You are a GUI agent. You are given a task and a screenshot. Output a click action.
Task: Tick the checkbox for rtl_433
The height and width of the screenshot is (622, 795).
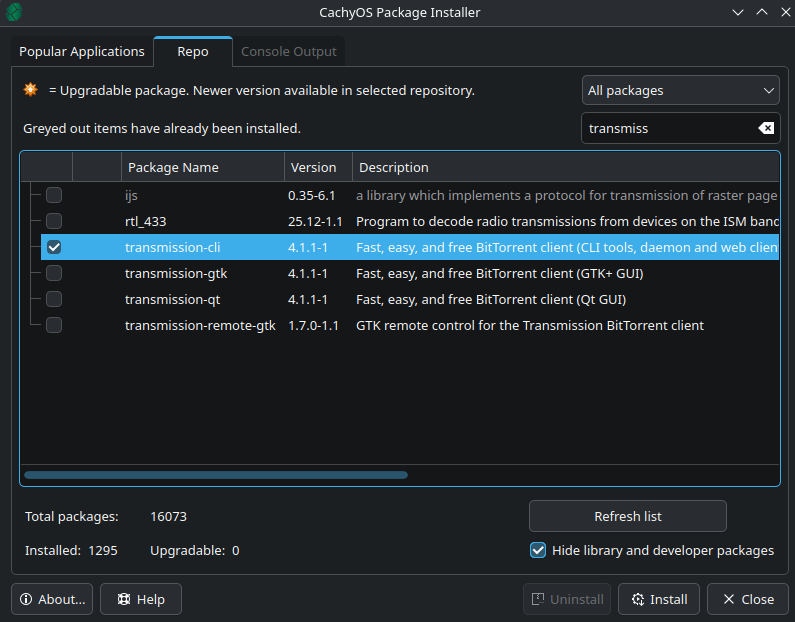point(54,221)
